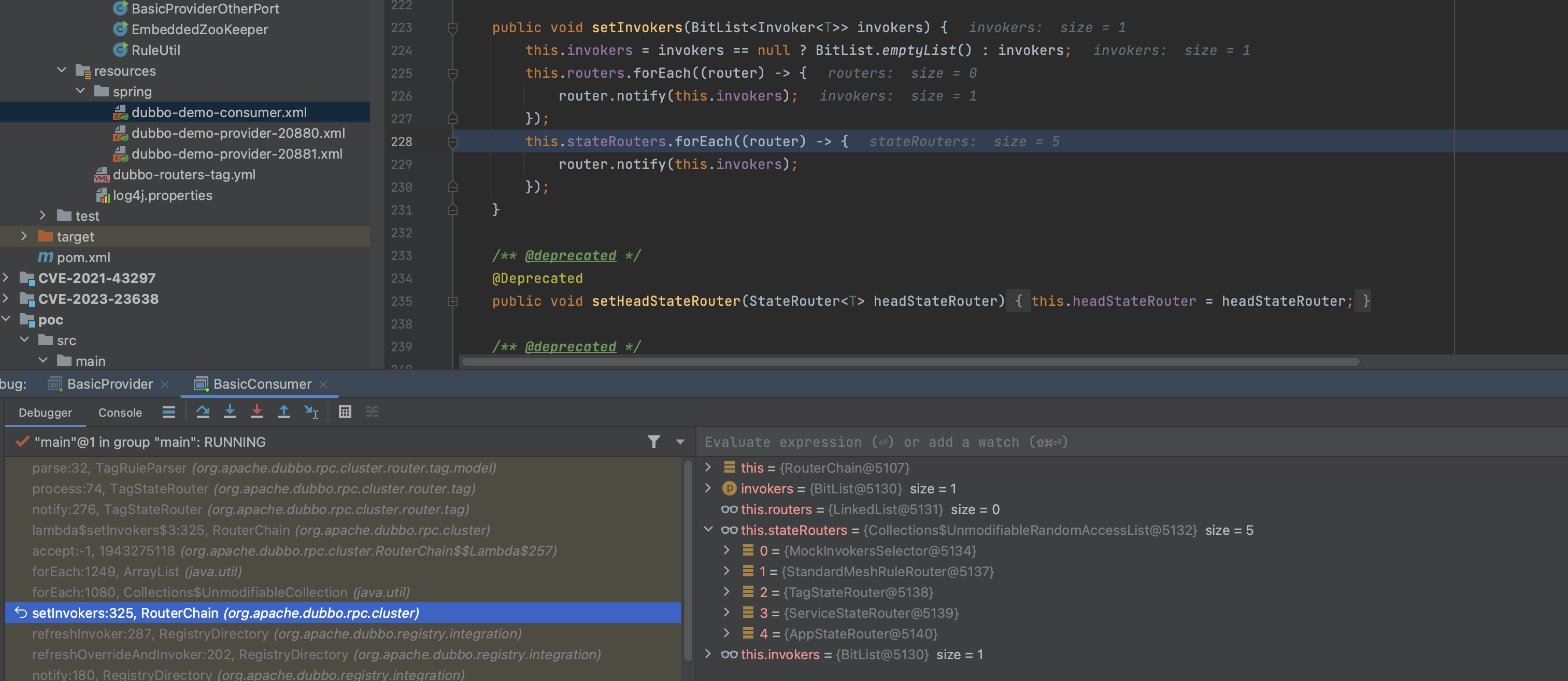Click the Step Into debugger icon

point(230,412)
